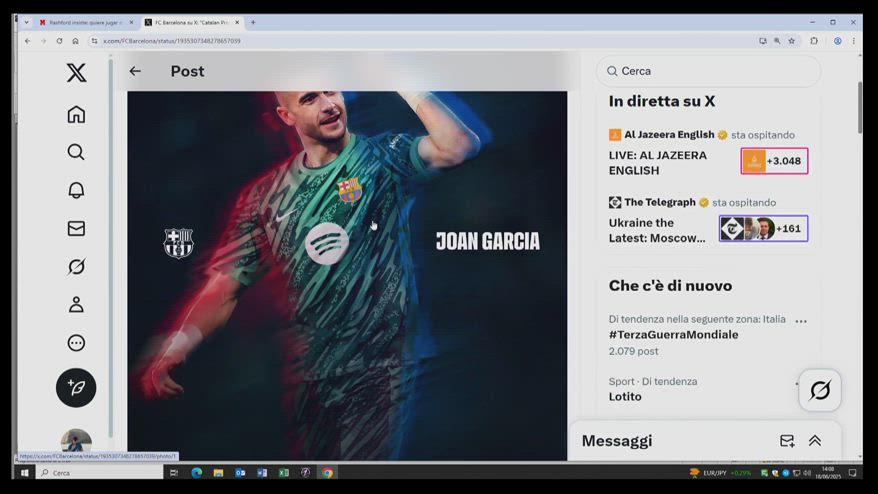Open Grok from the left sidebar

pyautogui.click(x=76, y=267)
